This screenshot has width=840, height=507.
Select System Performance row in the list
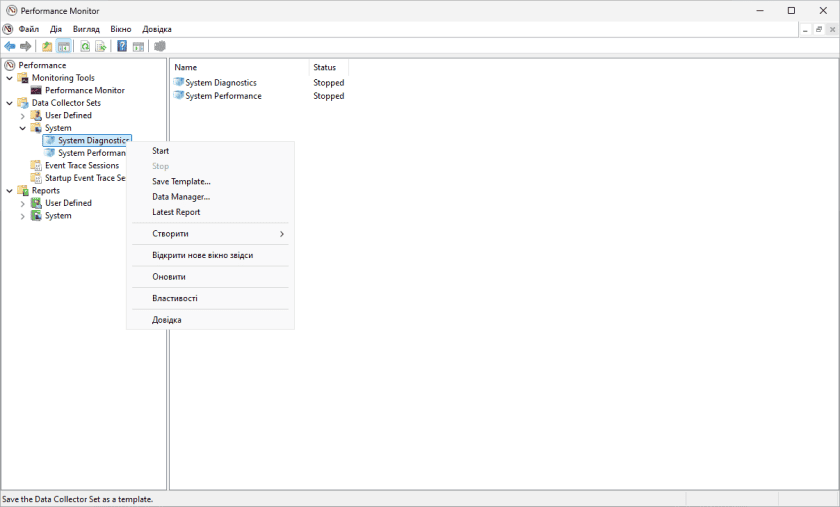(x=223, y=96)
